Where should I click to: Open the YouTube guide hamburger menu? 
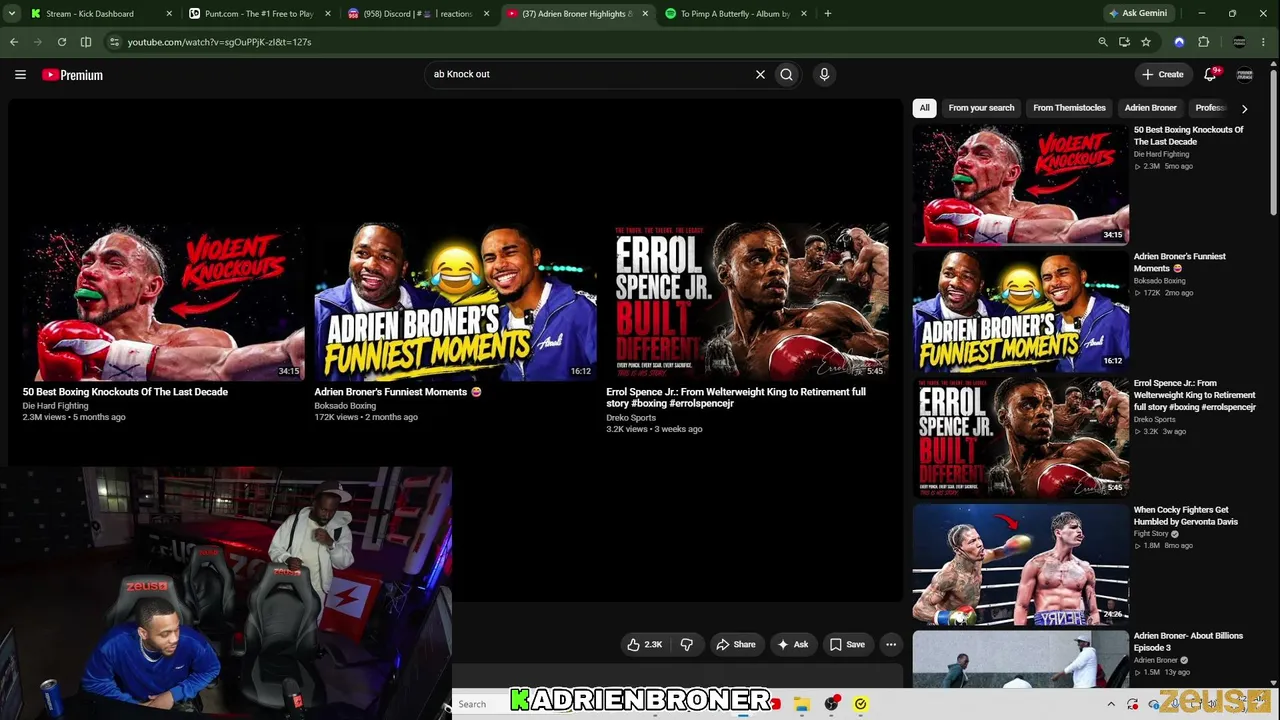[20, 74]
